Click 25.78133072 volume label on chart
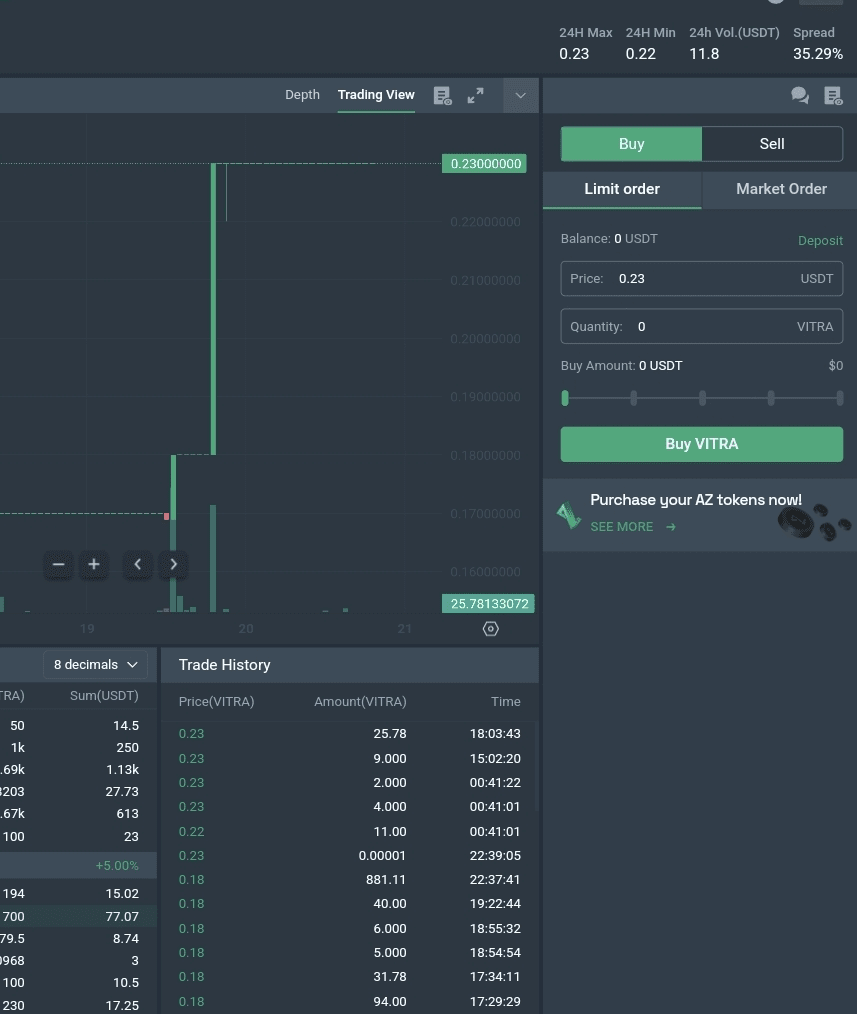Image resolution: width=857 pixels, height=1014 pixels. (x=488, y=603)
